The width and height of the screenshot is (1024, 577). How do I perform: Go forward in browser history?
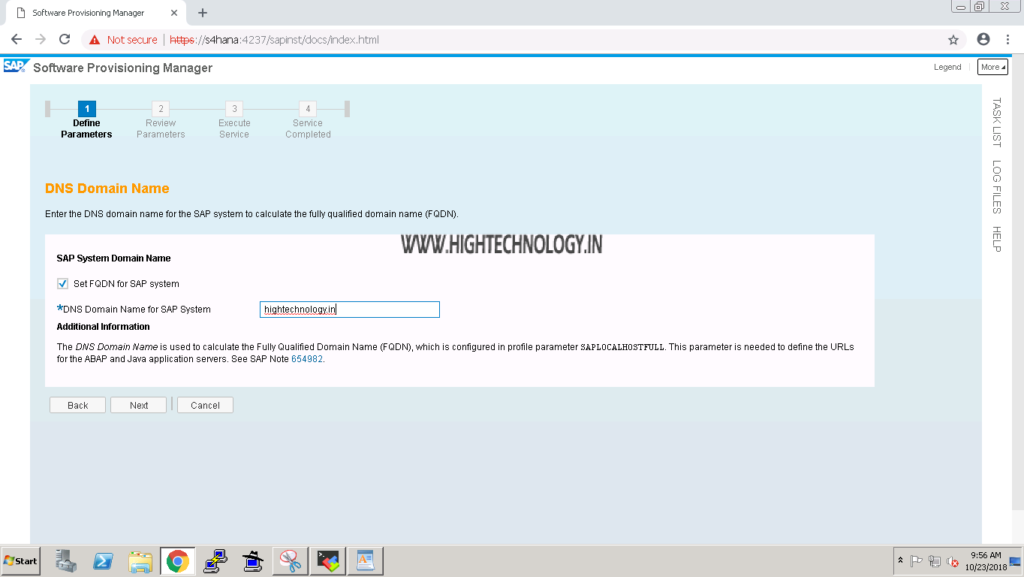coord(40,40)
